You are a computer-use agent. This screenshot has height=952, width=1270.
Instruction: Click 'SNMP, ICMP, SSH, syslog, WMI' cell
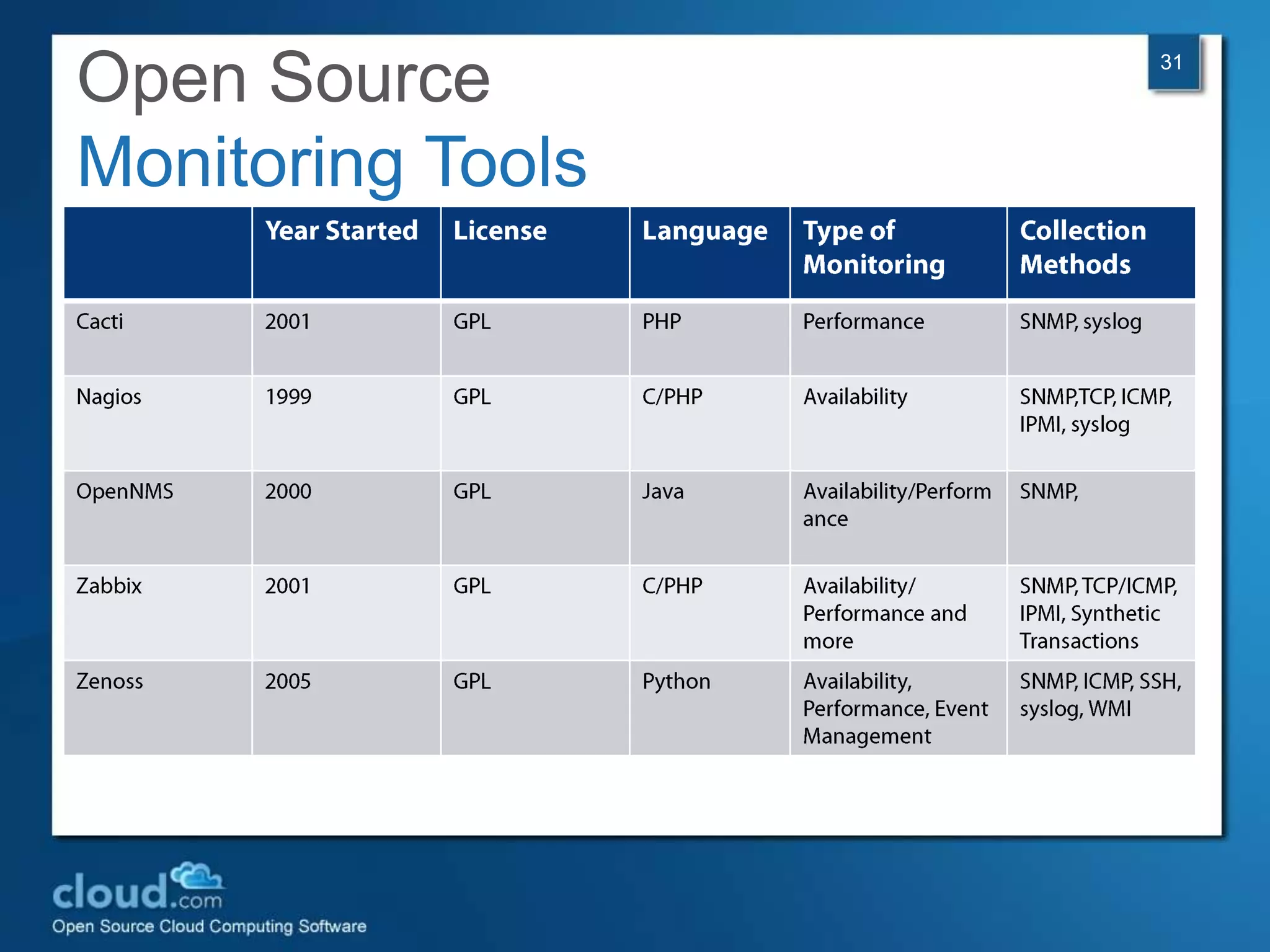pyautogui.click(x=1101, y=708)
